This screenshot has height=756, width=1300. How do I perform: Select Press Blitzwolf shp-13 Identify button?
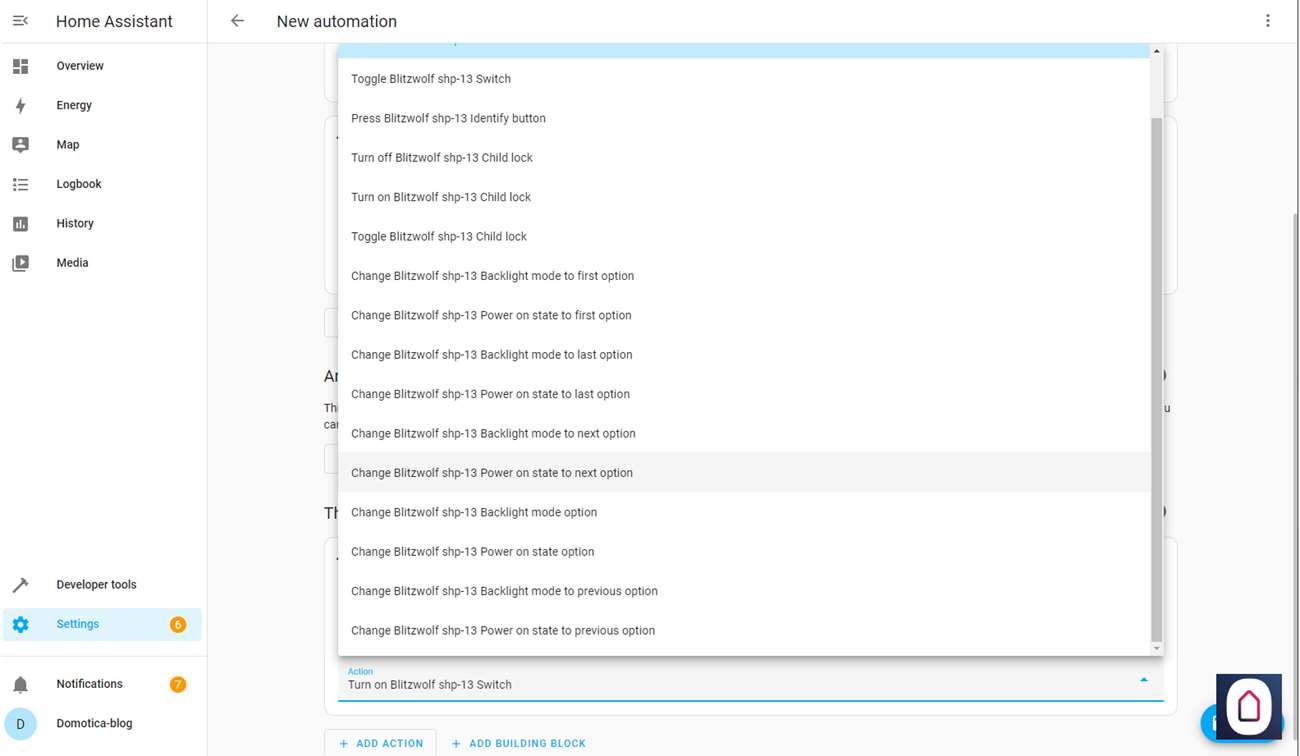point(448,118)
